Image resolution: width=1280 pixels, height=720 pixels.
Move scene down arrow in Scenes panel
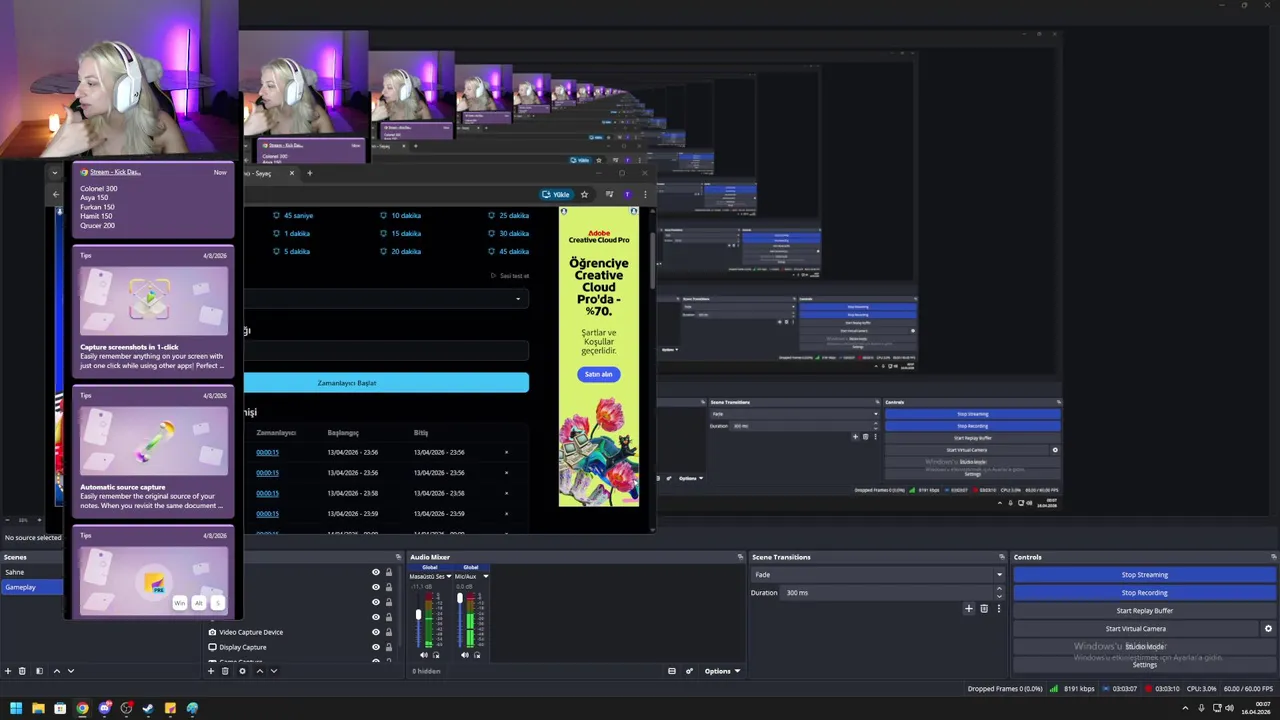pos(70,671)
